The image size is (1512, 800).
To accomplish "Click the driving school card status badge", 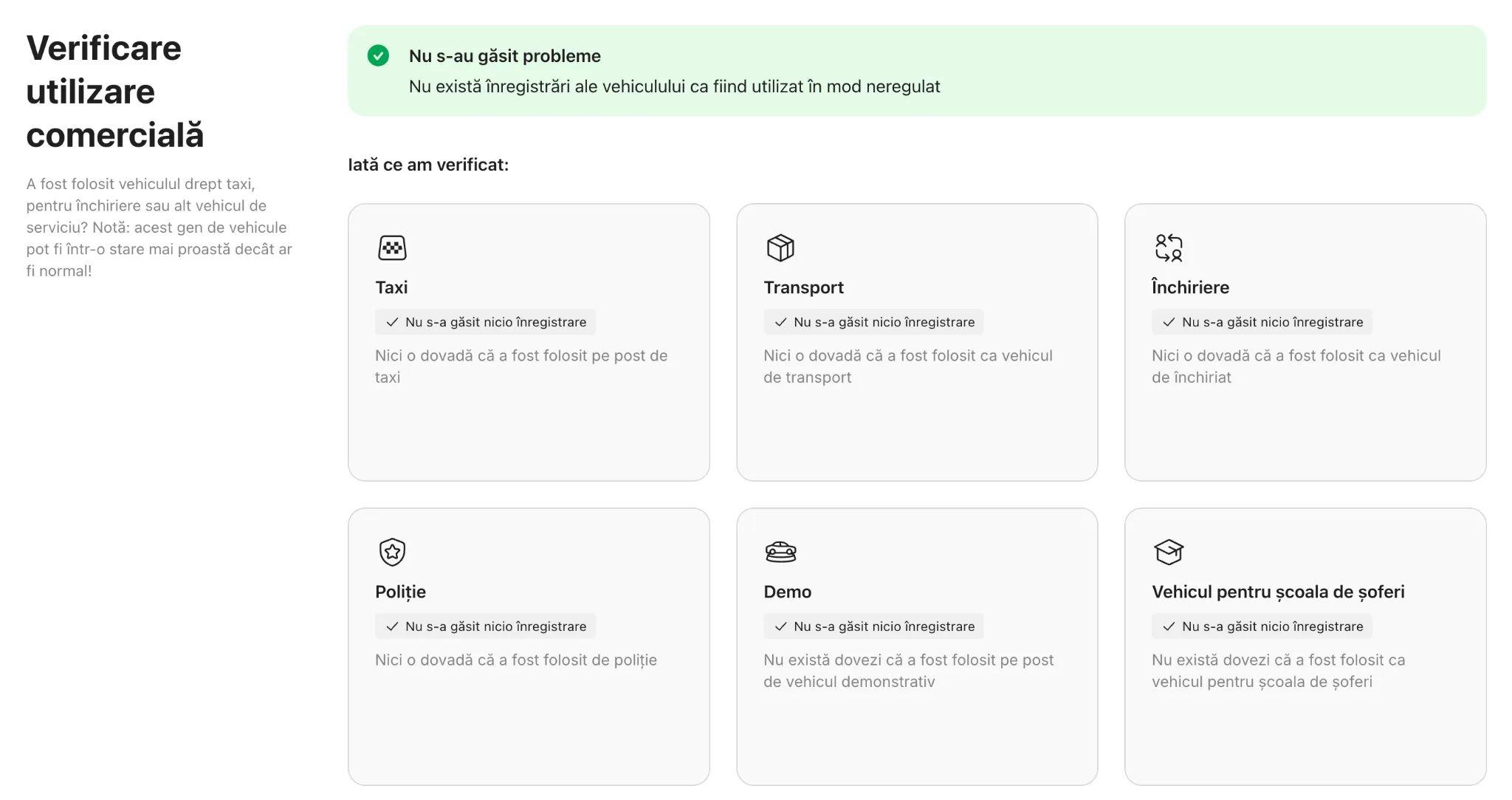I will click(x=1262, y=626).
